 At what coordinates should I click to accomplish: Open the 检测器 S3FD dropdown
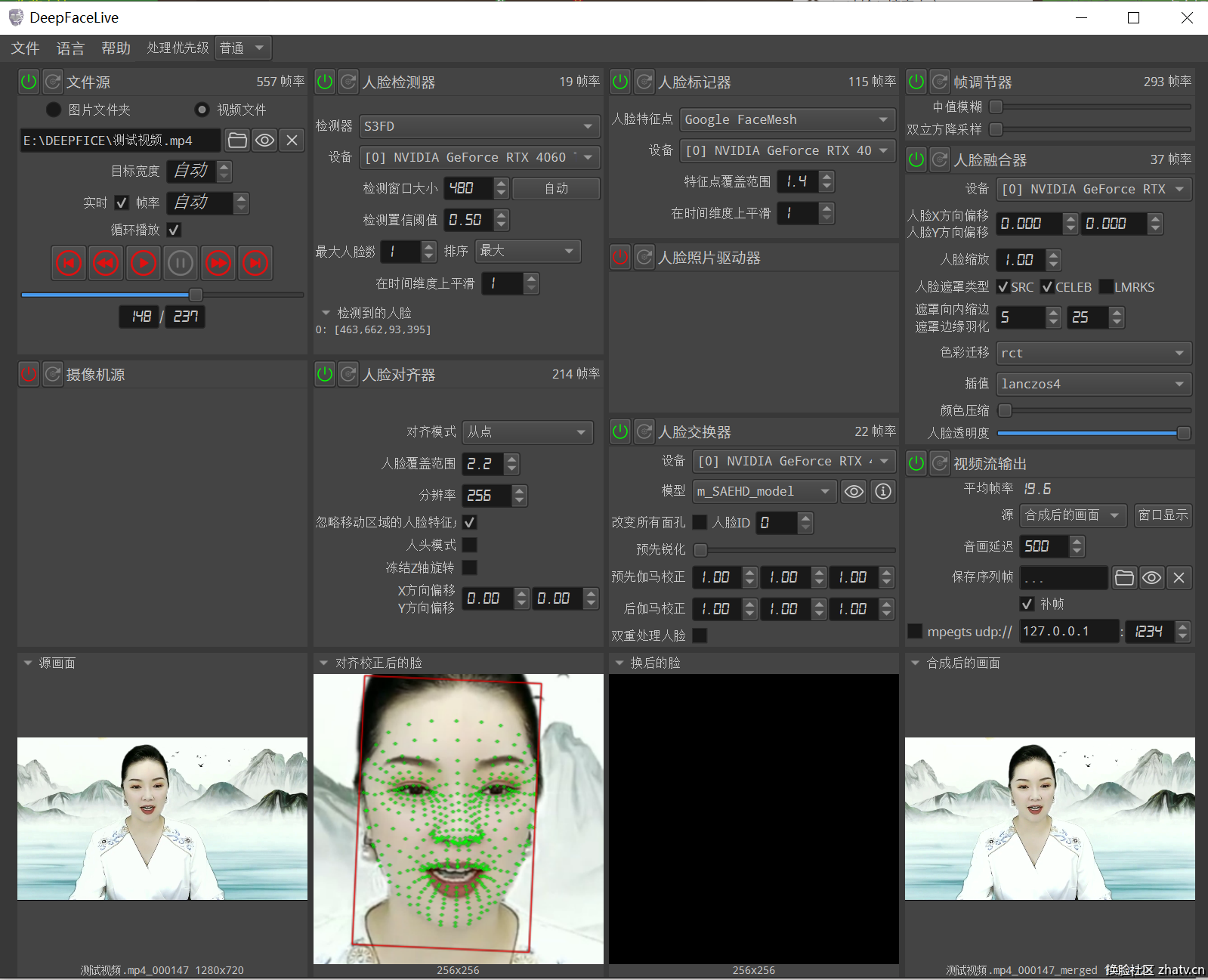[x=479, y=126]
